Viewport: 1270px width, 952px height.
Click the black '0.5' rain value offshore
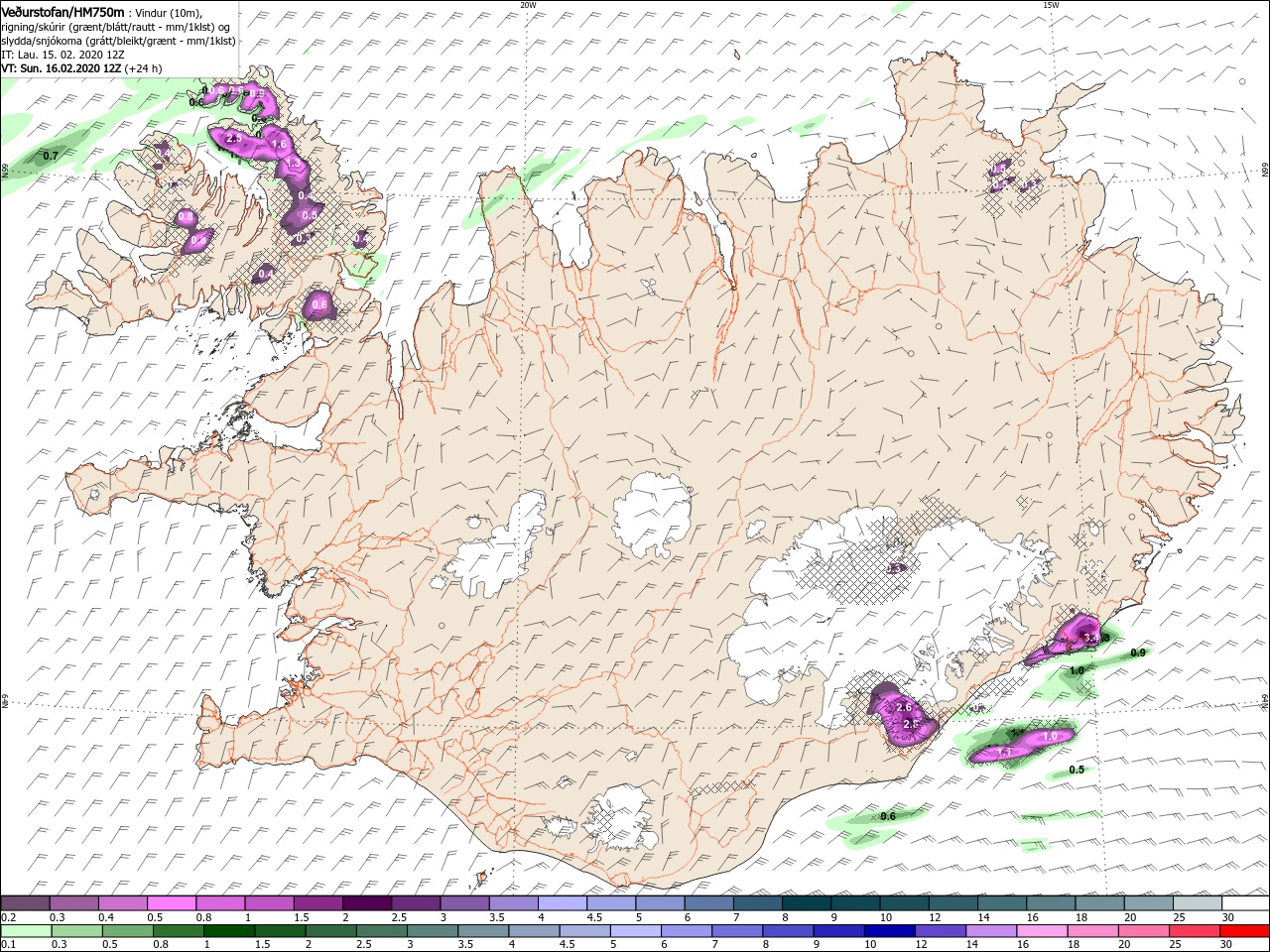[1077, 770]
